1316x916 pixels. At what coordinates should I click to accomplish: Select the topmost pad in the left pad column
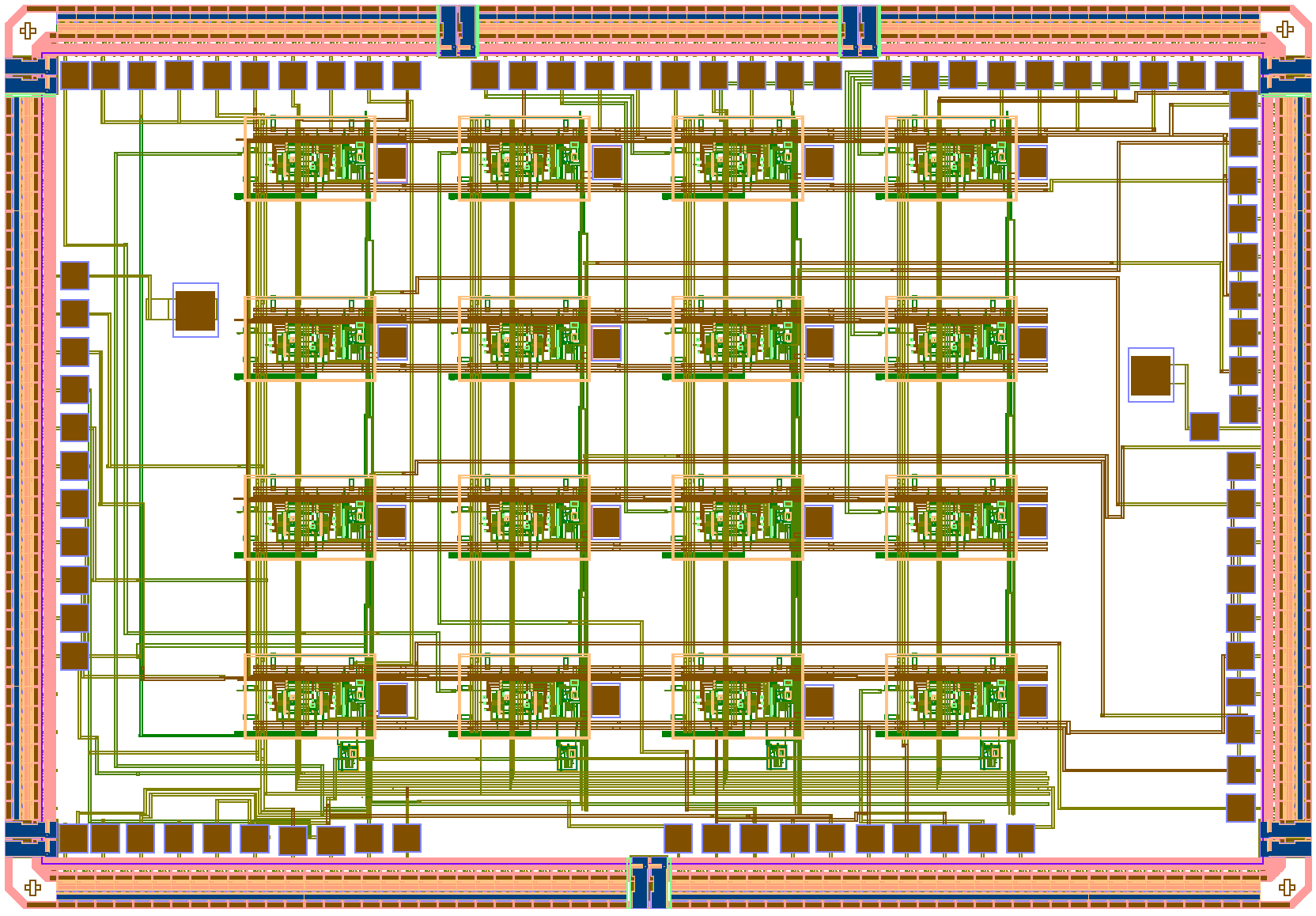[x=75, y=276]
